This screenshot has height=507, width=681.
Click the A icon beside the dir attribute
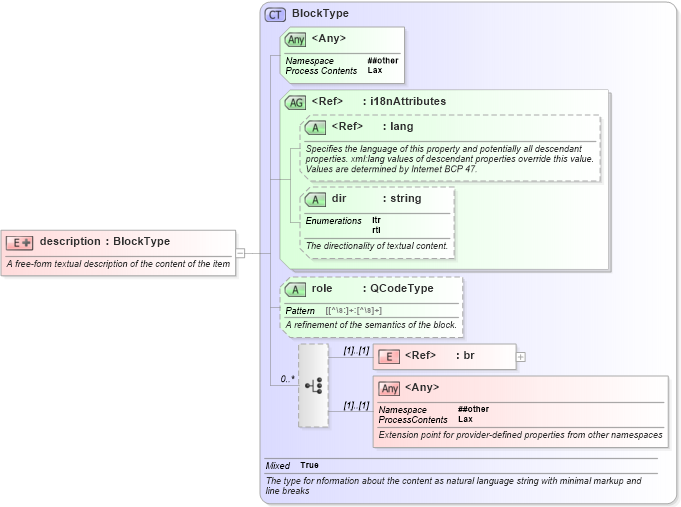click(315, 200)
